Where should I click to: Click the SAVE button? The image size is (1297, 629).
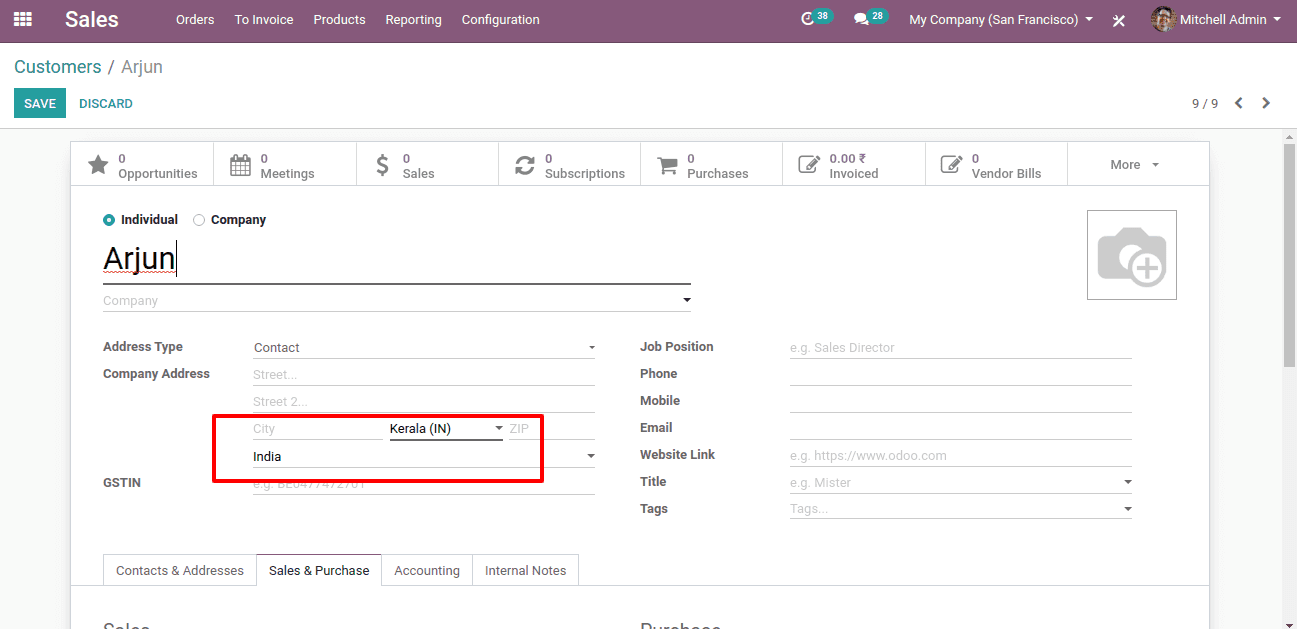40,103
